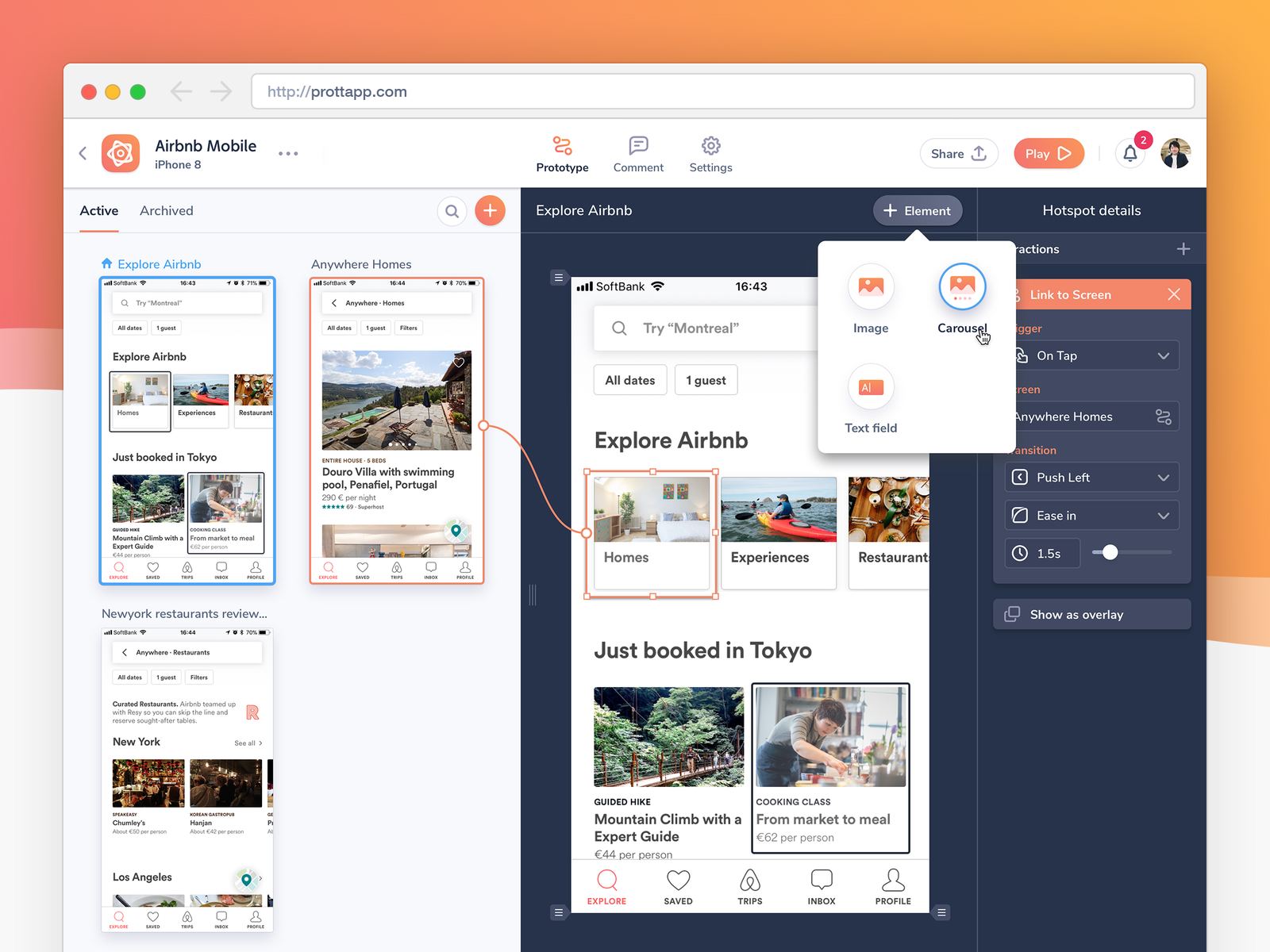Switch to the Active tab
Screen dimensions: 1270x952
coord(98,210)
